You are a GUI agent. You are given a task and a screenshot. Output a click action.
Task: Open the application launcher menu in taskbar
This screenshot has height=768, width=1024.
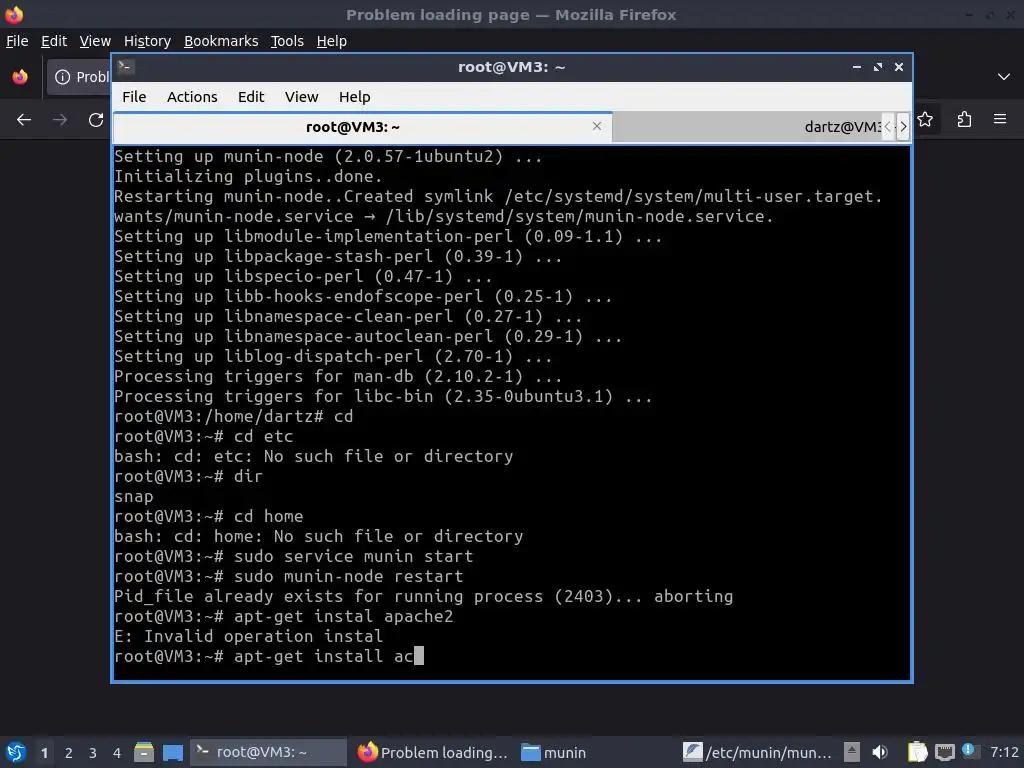(16, 752)
